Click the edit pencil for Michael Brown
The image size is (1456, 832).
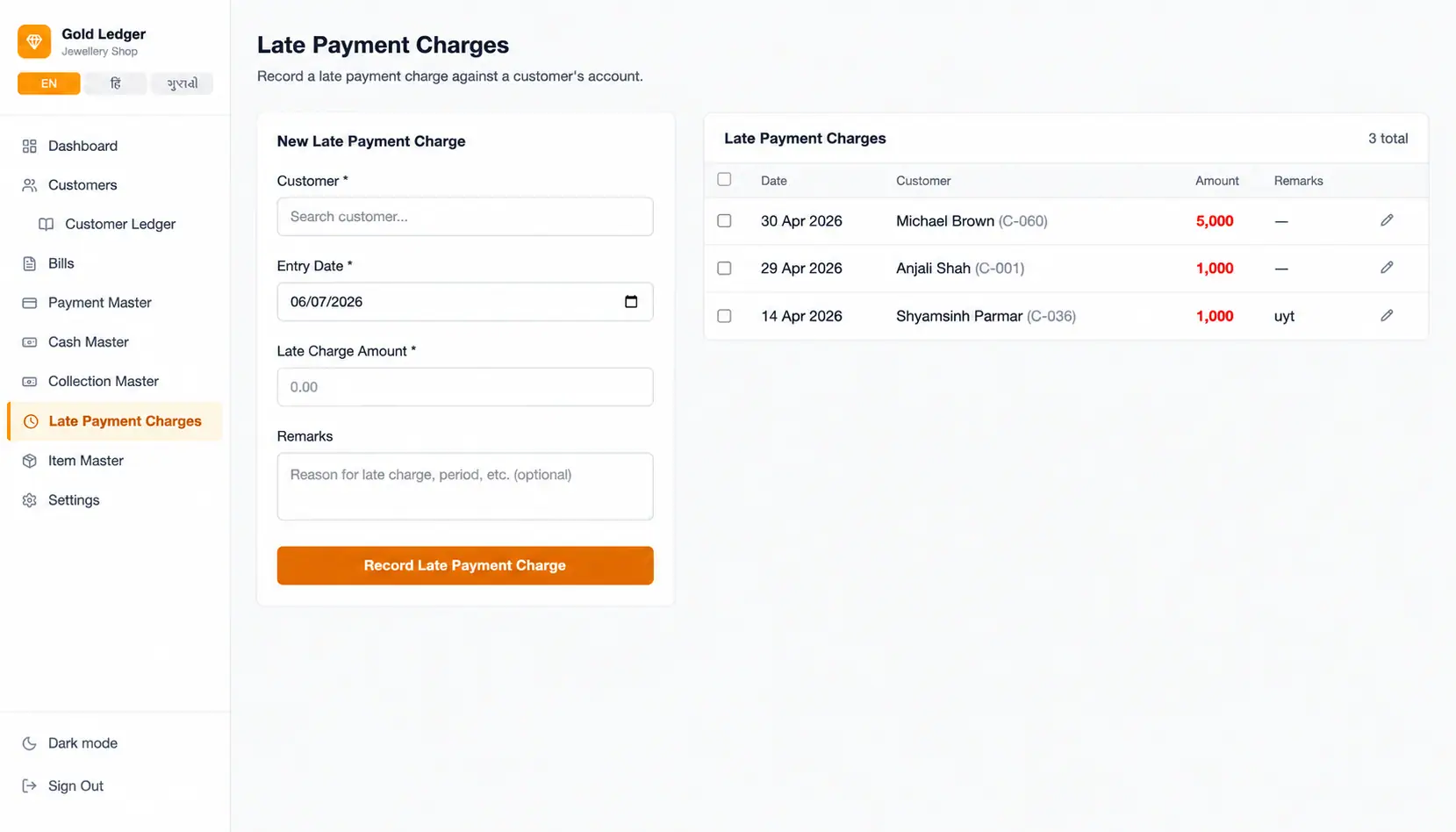point(1387,220)
